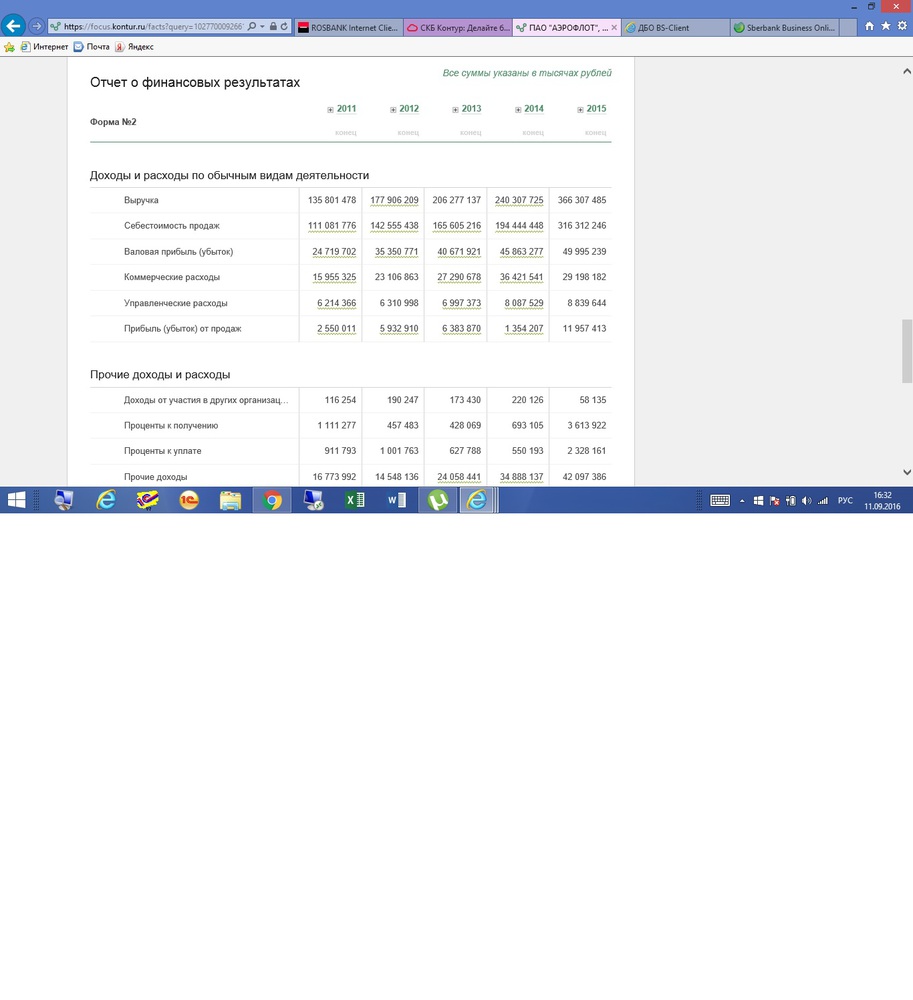Screen dimensions: 913x1000
Task: Open browser settings gear icon
Action: [x=902, y=26]
